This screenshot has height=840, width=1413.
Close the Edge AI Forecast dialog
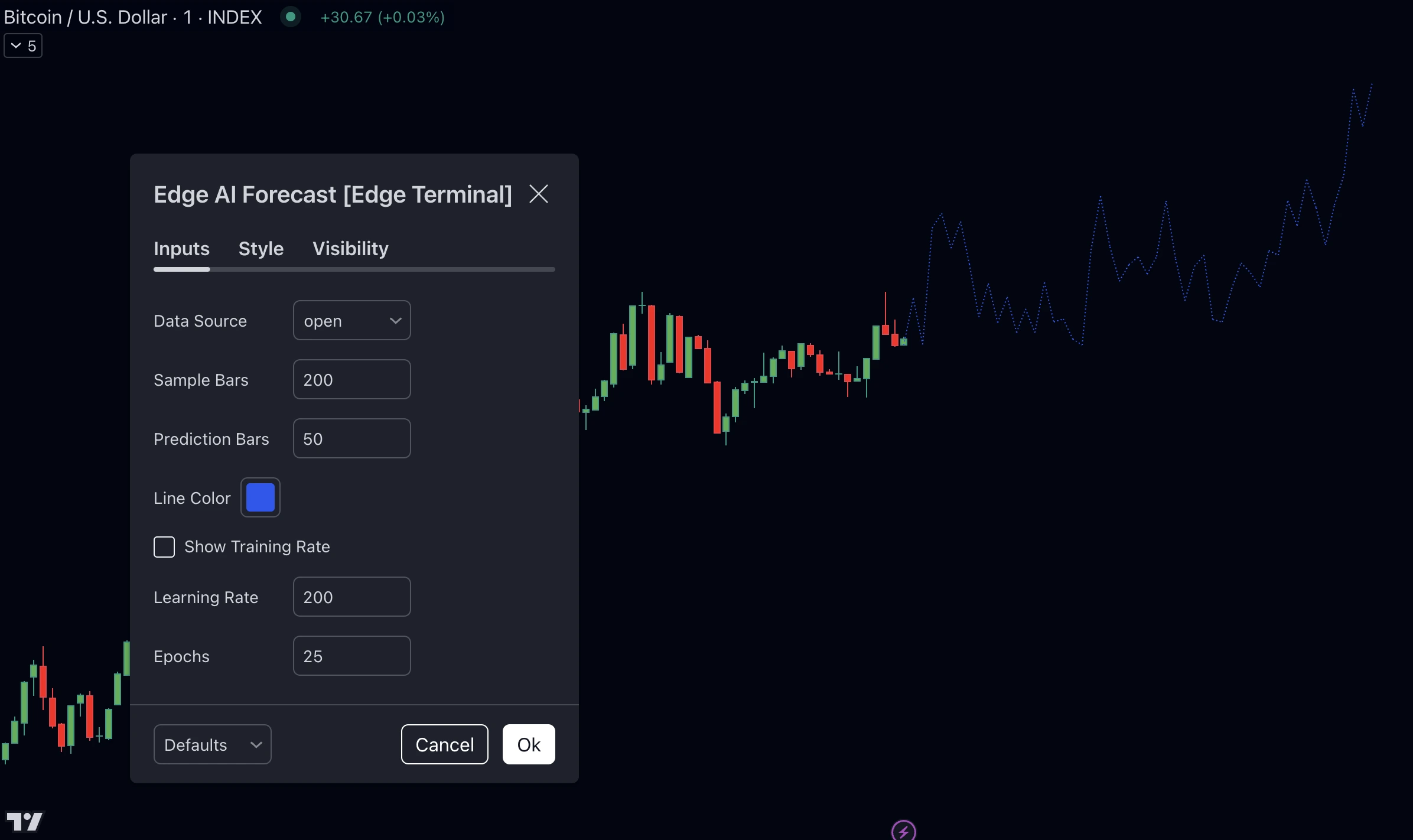(x=538, y=194)
